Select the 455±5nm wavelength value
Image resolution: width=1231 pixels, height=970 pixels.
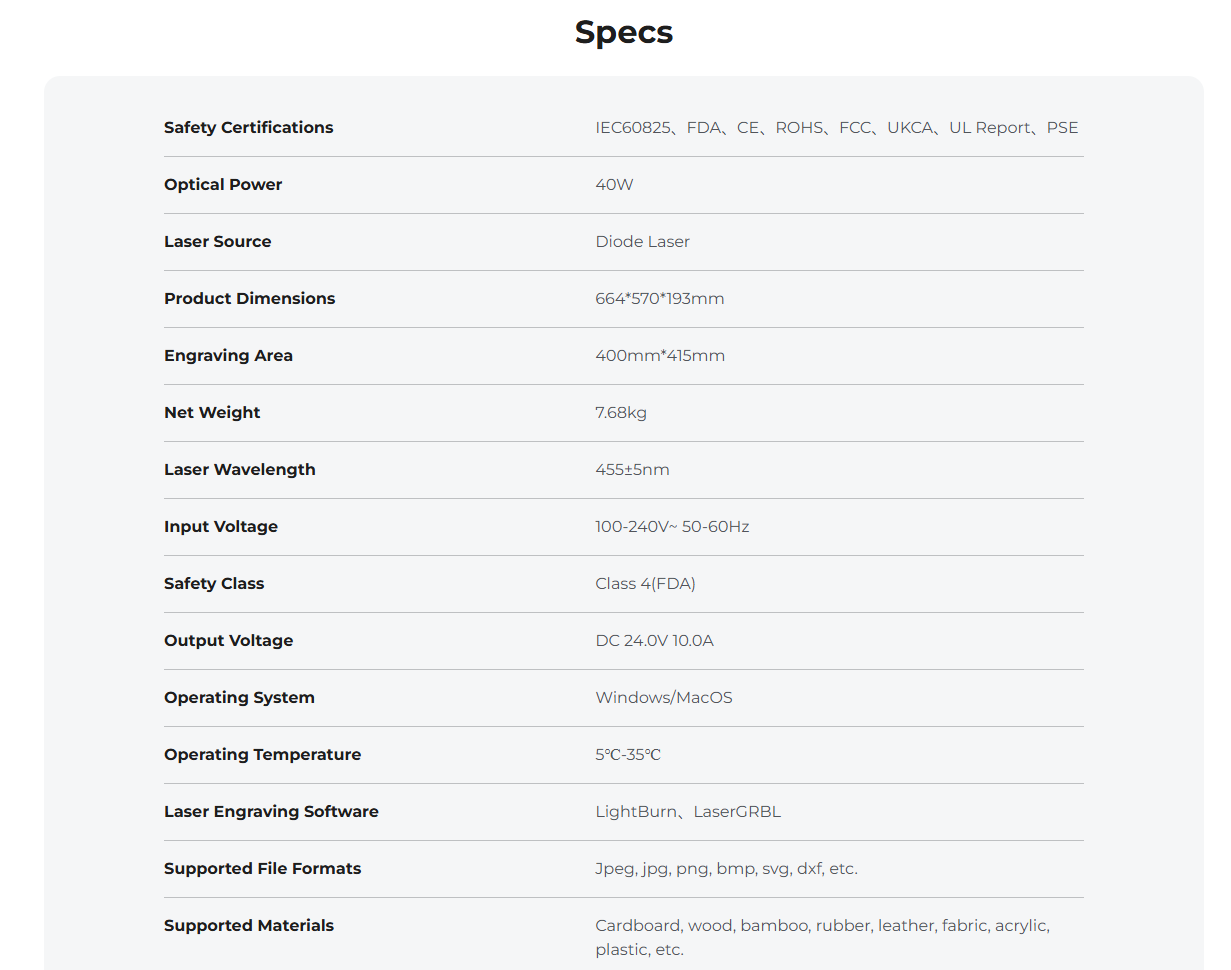632,469
